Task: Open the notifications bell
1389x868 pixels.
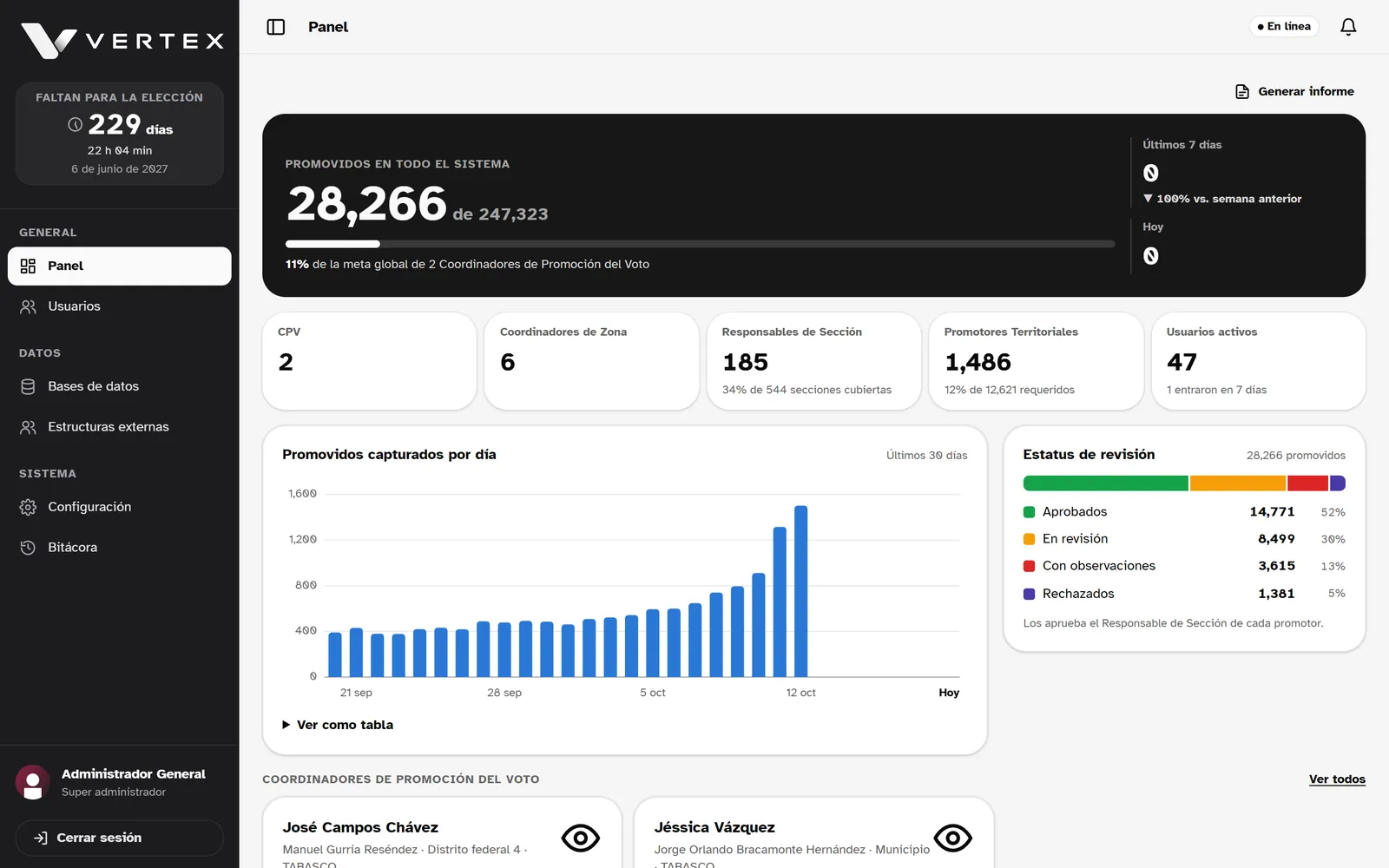Action: (1348, 27)
